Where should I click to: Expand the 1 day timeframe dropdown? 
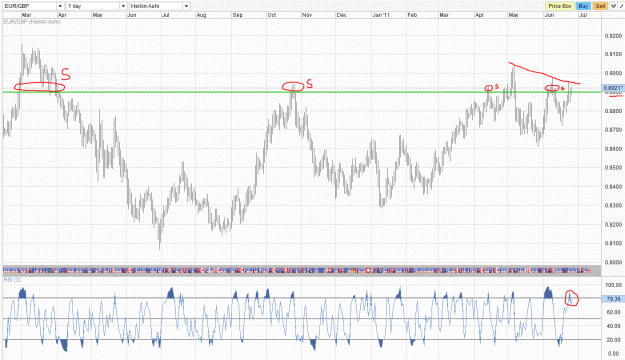point(123,6)
